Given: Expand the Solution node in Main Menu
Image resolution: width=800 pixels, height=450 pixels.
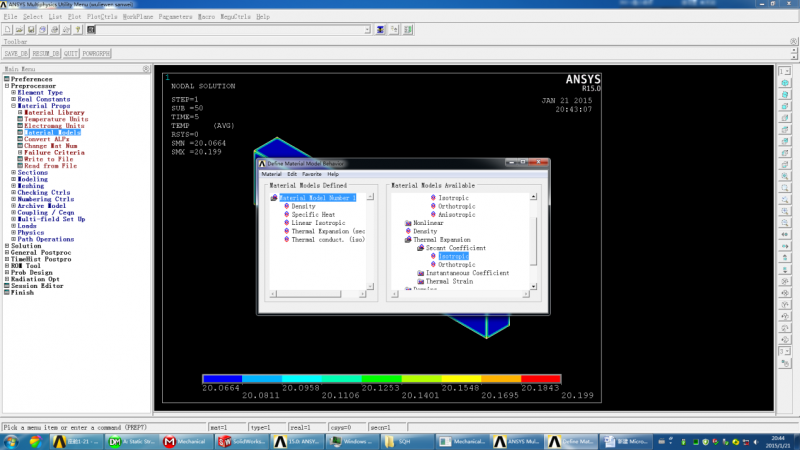Looking at the screenshot, I should pyautogui.click(x=7, y=246).
